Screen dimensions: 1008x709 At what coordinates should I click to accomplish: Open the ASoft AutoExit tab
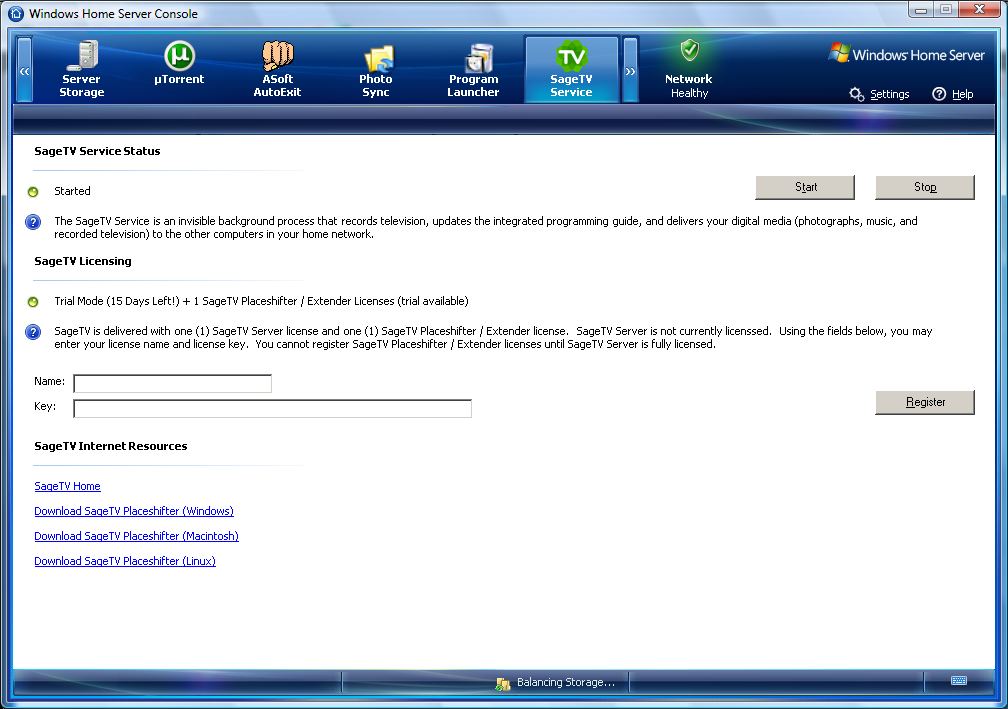click(x=277, y=69)
